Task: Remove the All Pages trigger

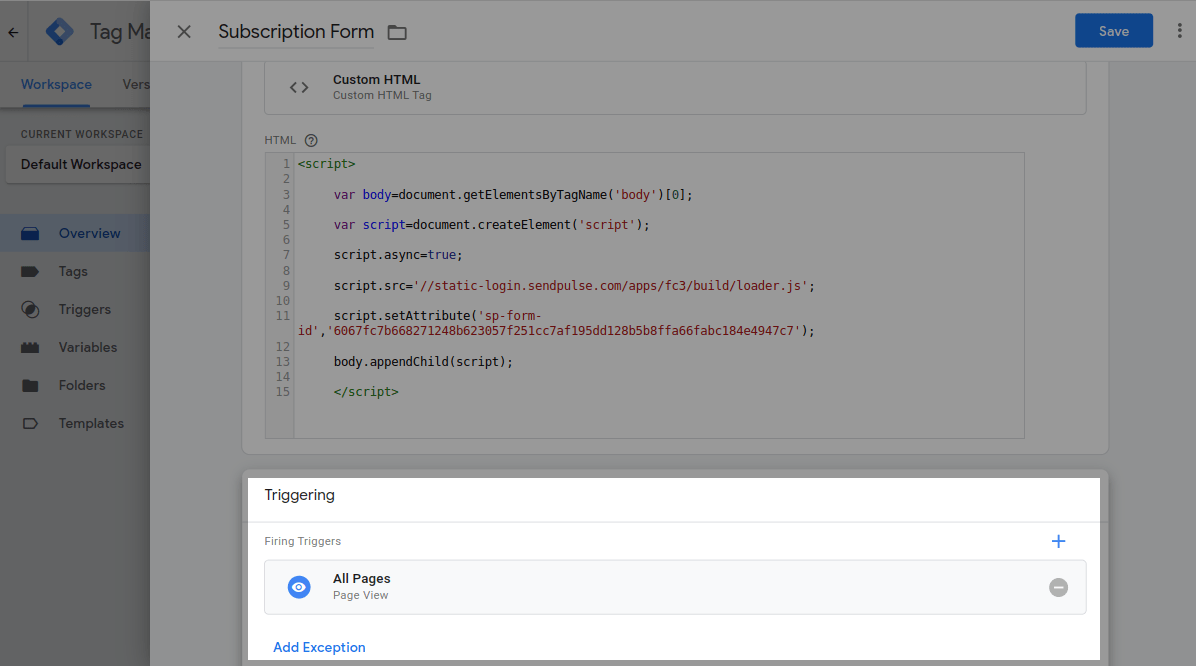Action: click(1058, 587)
